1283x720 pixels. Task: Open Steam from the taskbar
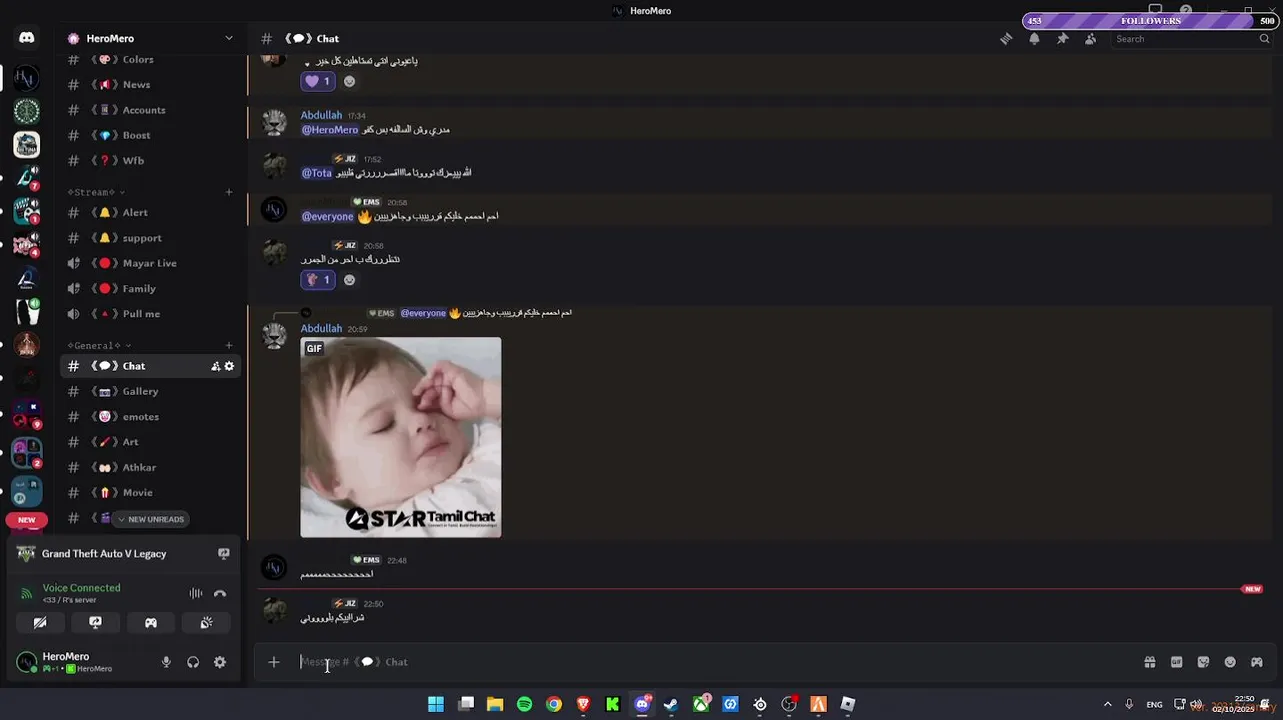[x=671, y=704]
